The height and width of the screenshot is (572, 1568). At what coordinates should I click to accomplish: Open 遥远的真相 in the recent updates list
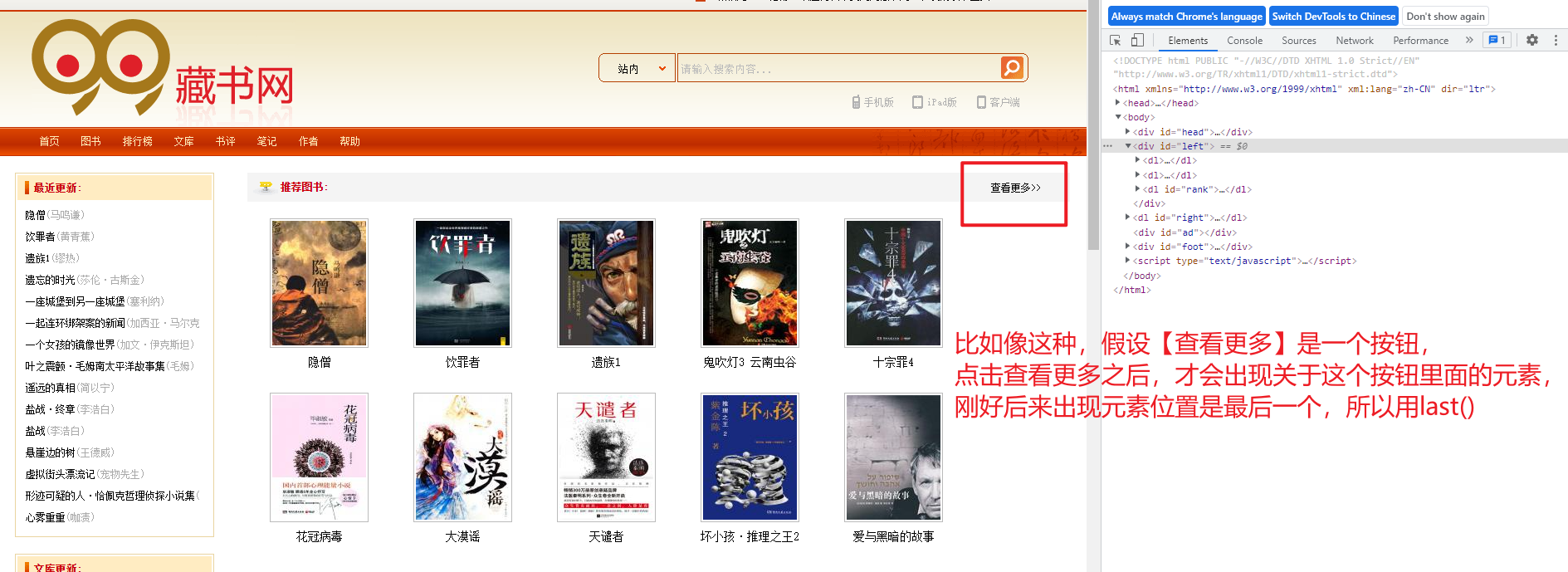[50, 388]
